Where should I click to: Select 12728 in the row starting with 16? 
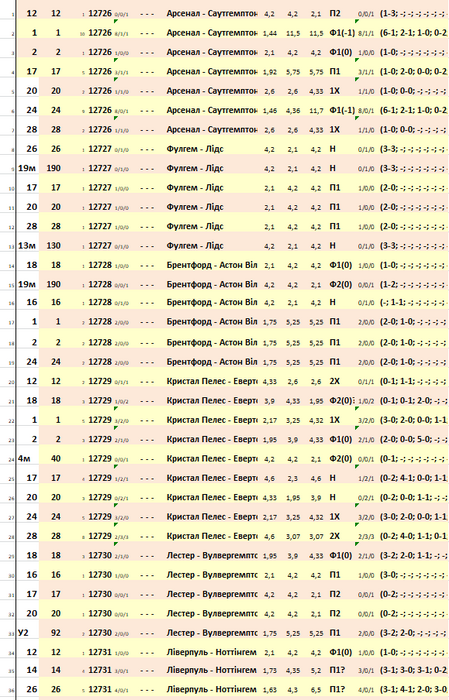(x=100, y=302)
